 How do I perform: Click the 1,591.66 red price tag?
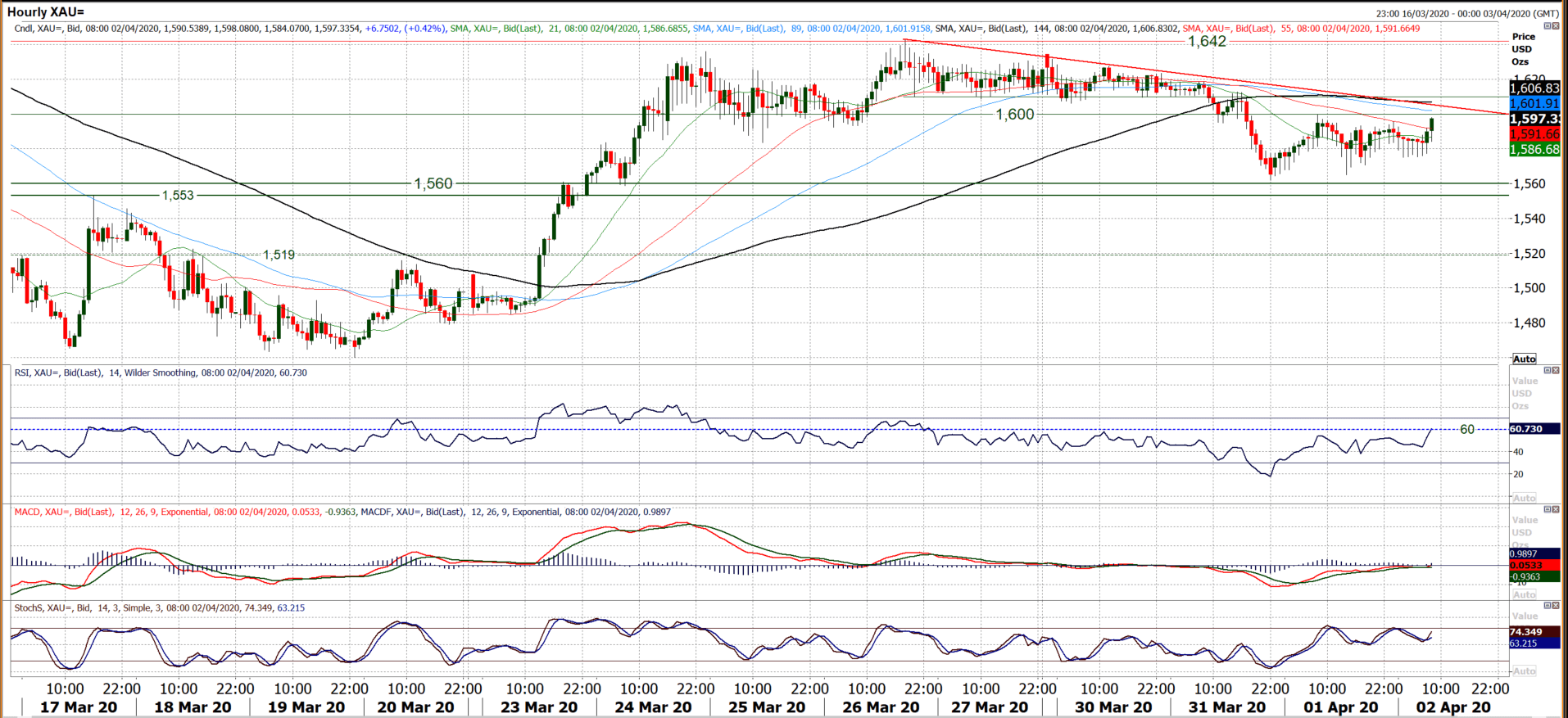(1534, 134)
